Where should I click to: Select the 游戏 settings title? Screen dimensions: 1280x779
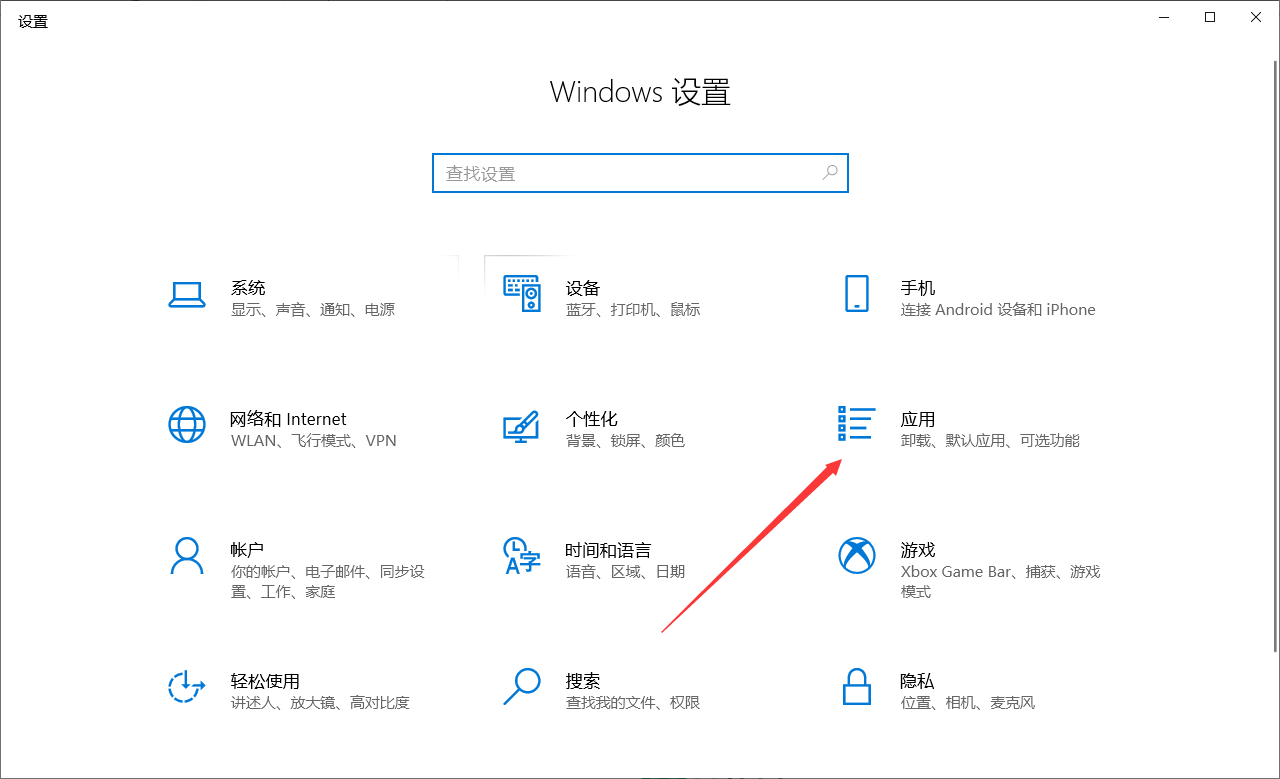(918, 550)
